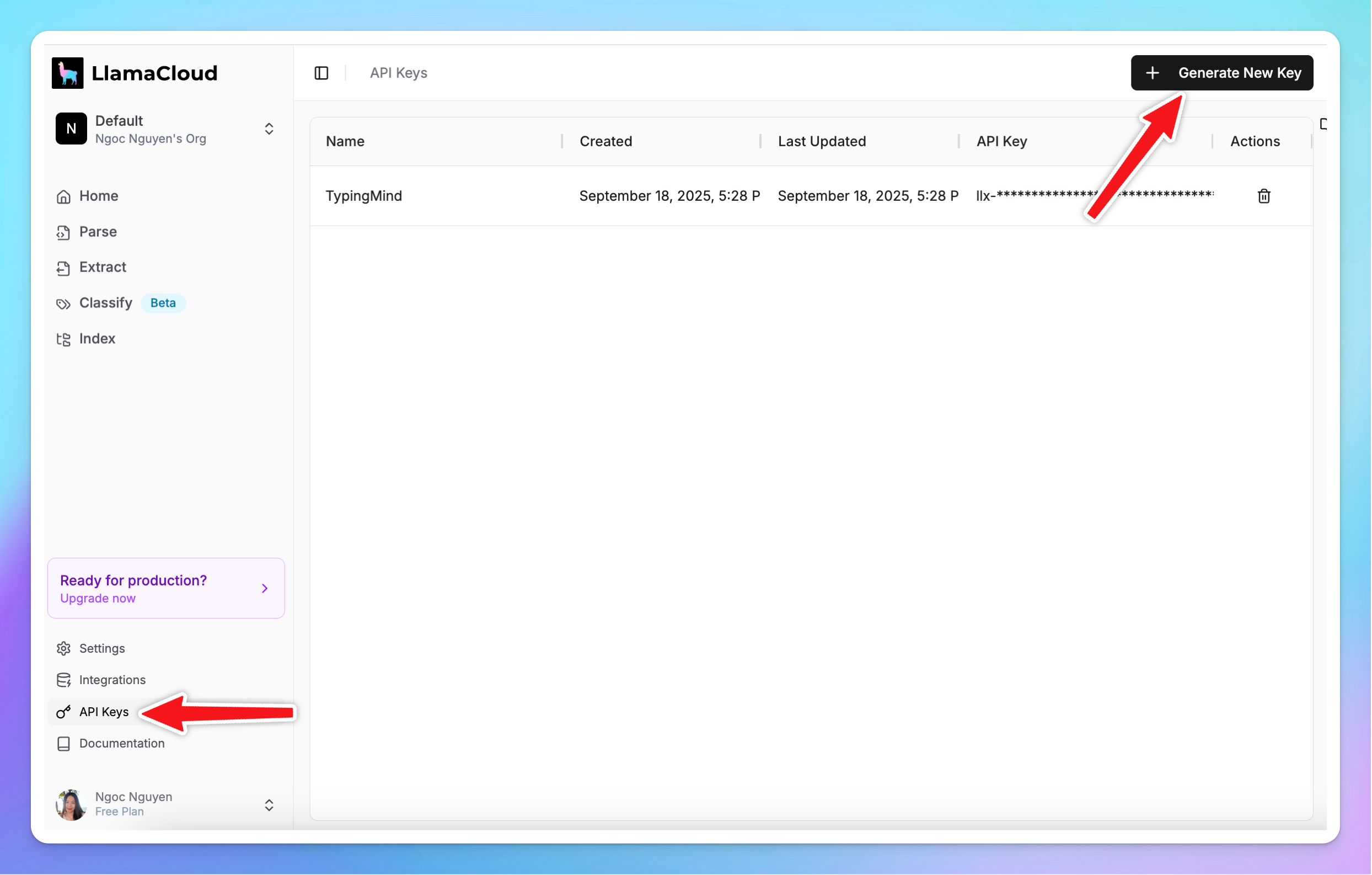Click the Home house icon
The width and height of the screenshot is (1372, 875).
coord(63,196)
